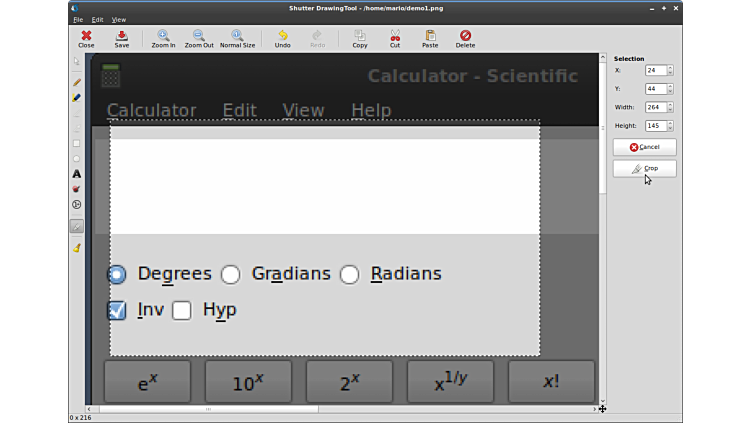Click into the Width input field
Image resolution: width=752 pixels, height=423 pixels.
pos(655,107)
